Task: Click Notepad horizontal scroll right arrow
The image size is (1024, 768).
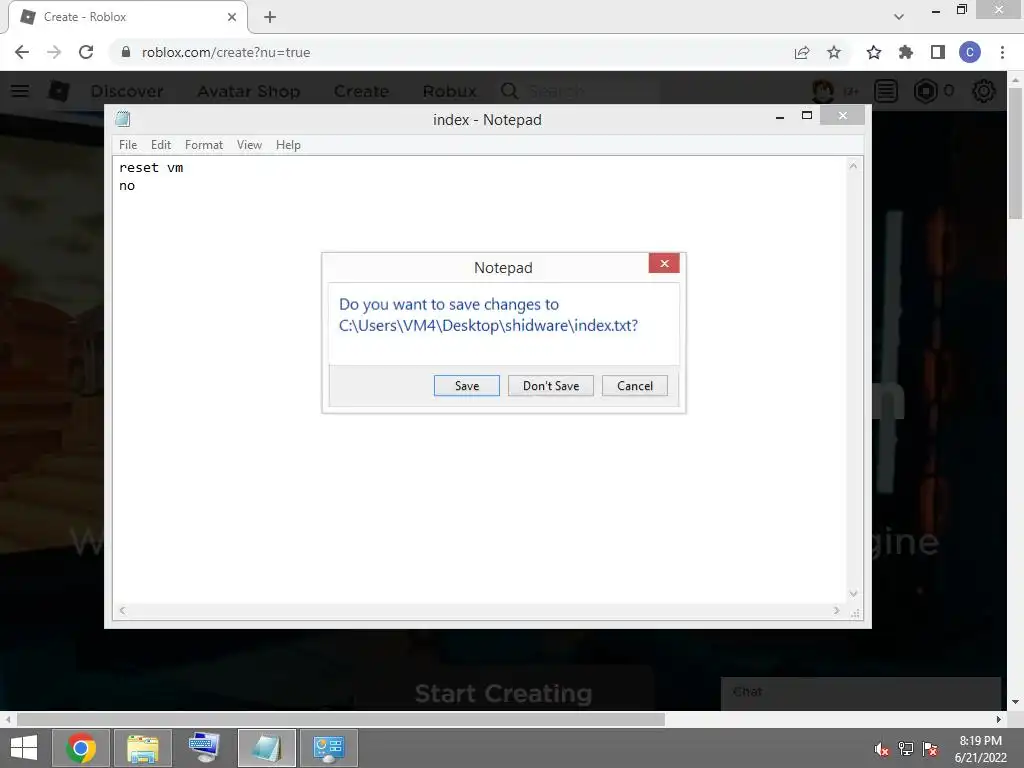Action: 837,611
